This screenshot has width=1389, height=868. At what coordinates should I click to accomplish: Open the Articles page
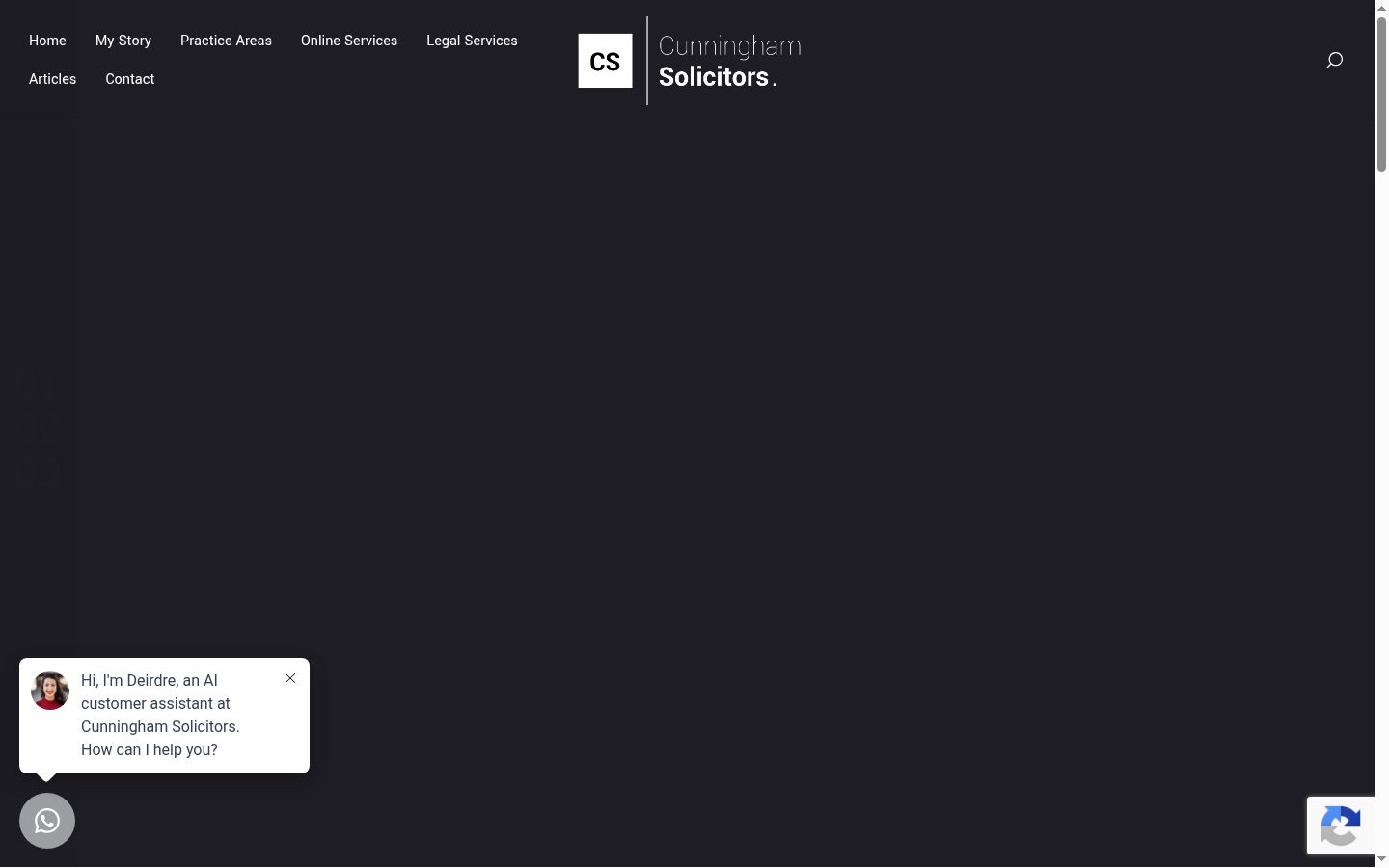pos(52,79)
